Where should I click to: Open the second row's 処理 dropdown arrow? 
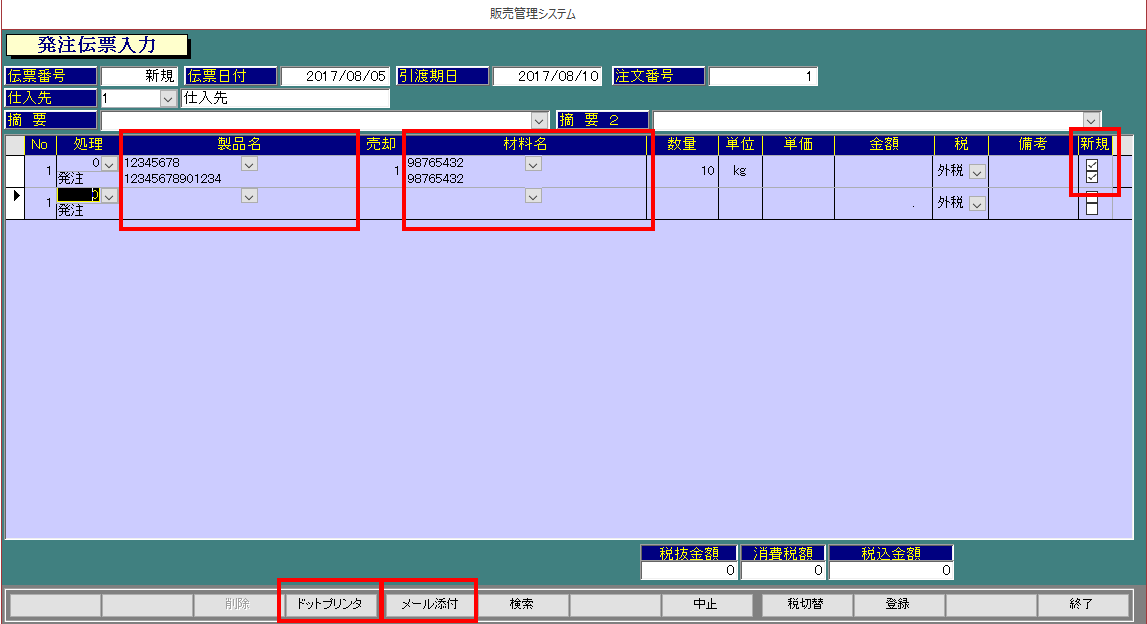pyautogui.click(x=109, y=196)
